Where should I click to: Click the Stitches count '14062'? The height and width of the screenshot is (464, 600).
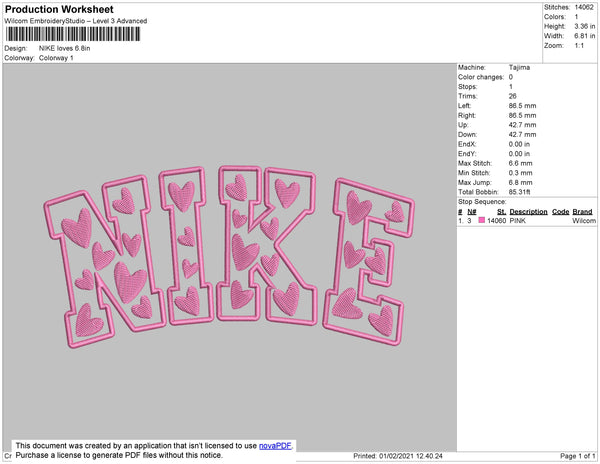tap(584, 7)
